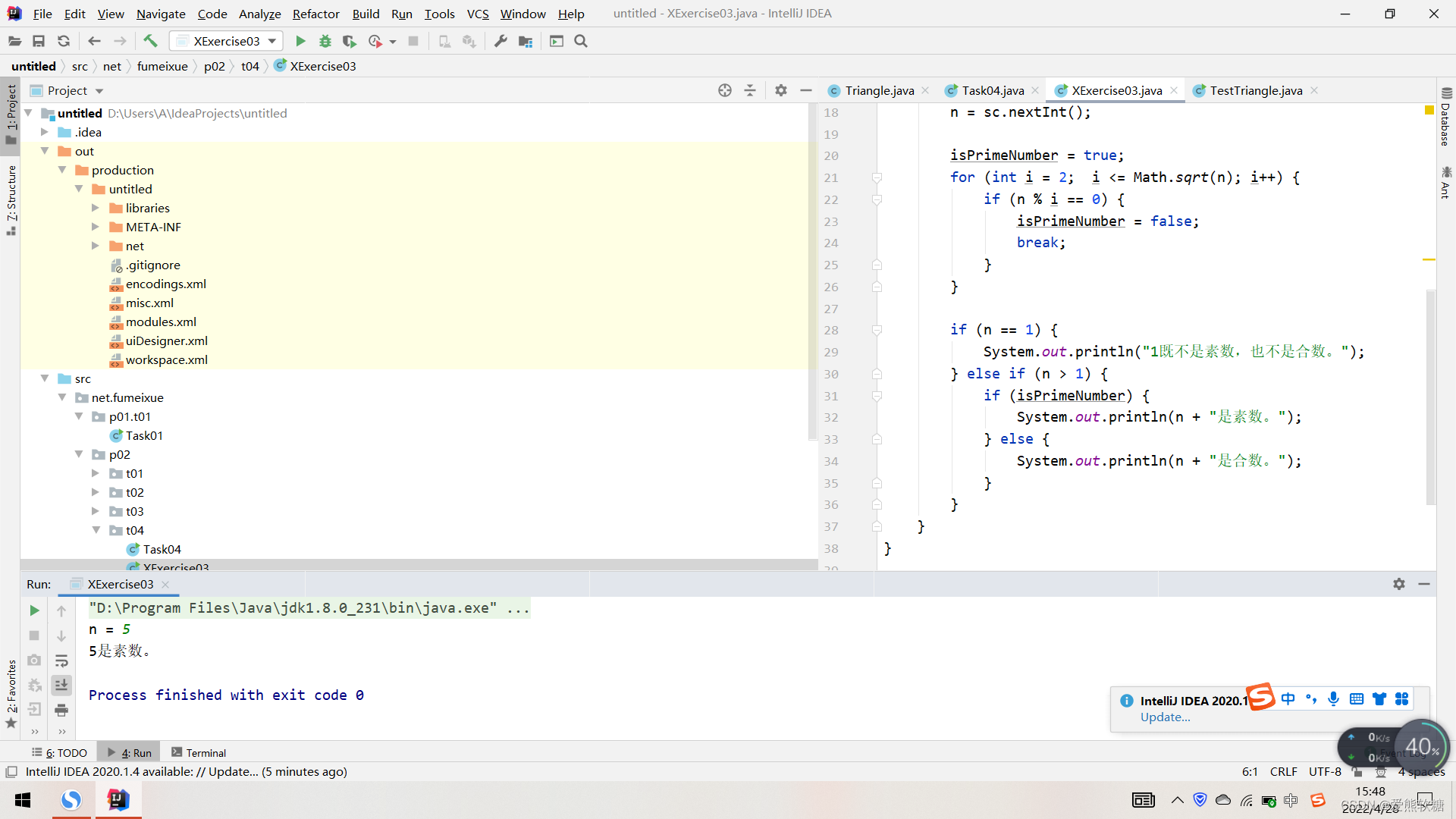Show hidden system tray icons
The width and height of the screenshot is (1456, 819).
click(x=1177, y=800)
